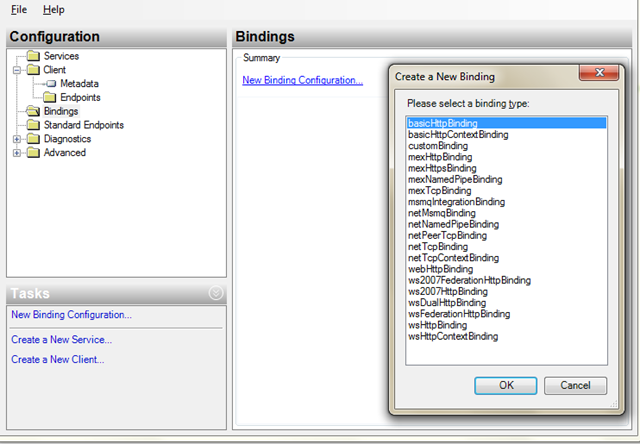Confirm binding selection with OK

505,385
